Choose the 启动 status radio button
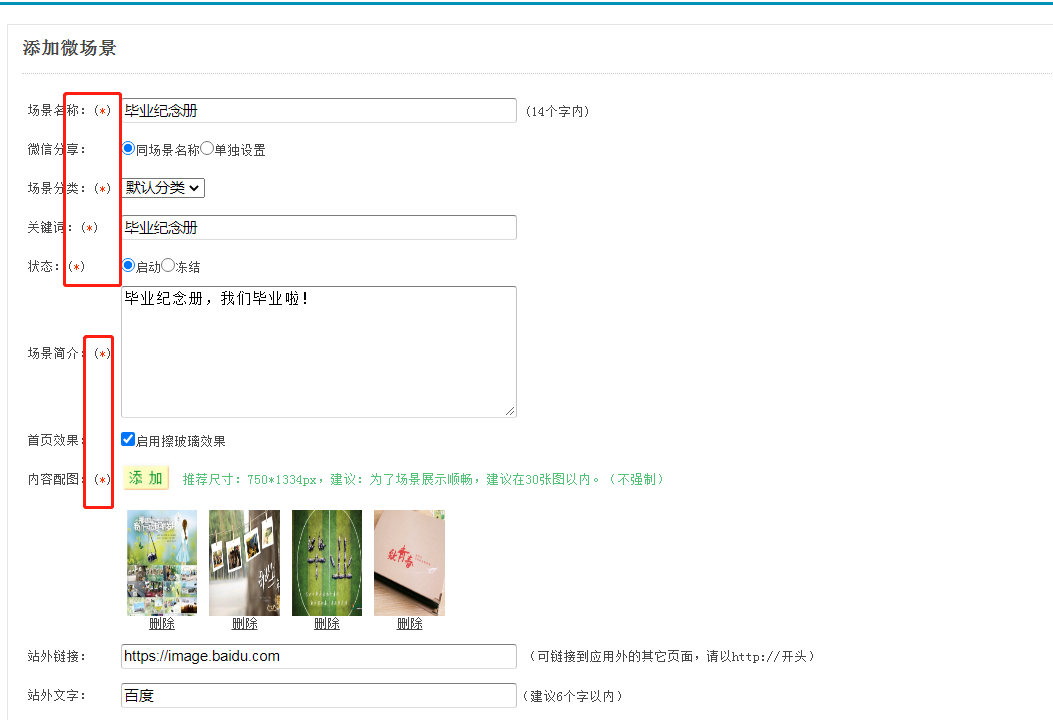This screenshot has height=720, width=1053. coord(128,265)
